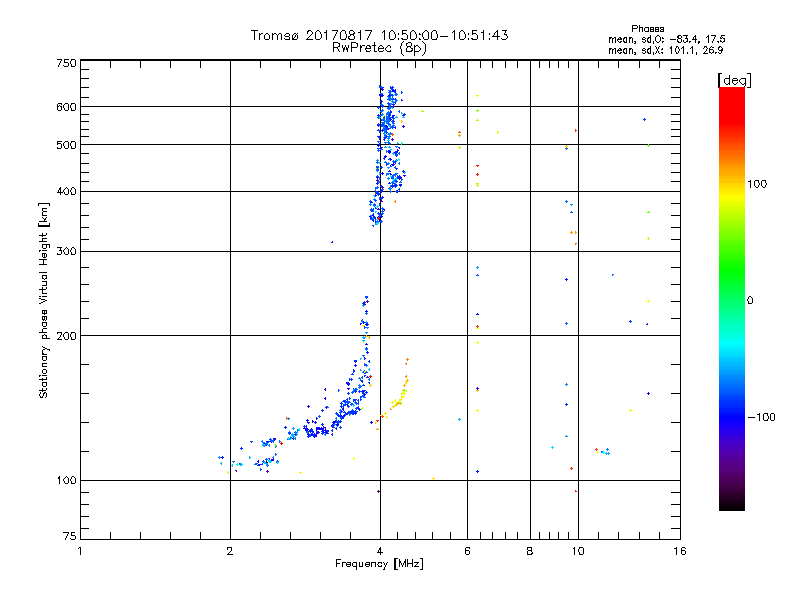Click the x-axis tick label '8'
800x600 pixels.
(530, 551)
